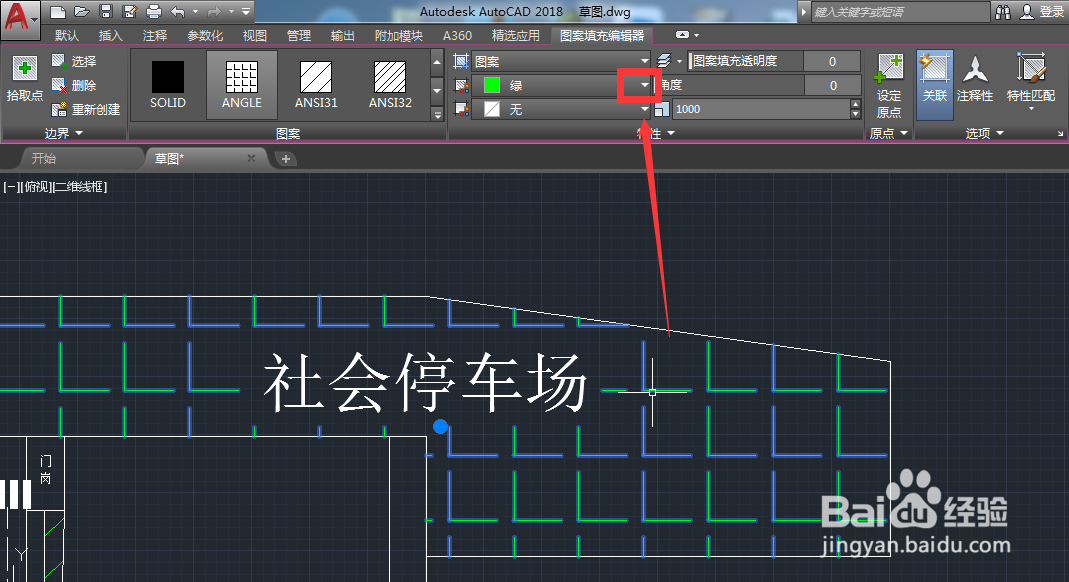Click the 登录 sign-in button
The image size is (1069, 582).
pyautogui.click(x=1043, y=12)
